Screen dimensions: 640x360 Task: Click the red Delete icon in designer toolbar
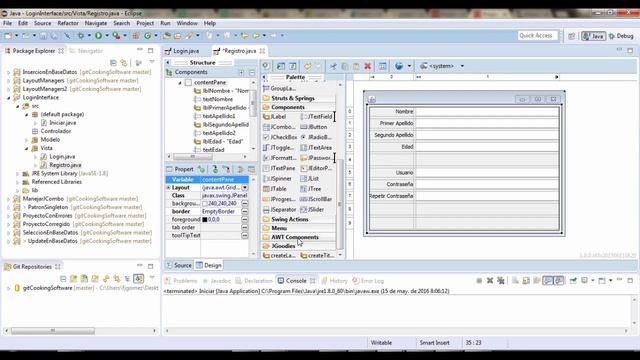(367, 66)
